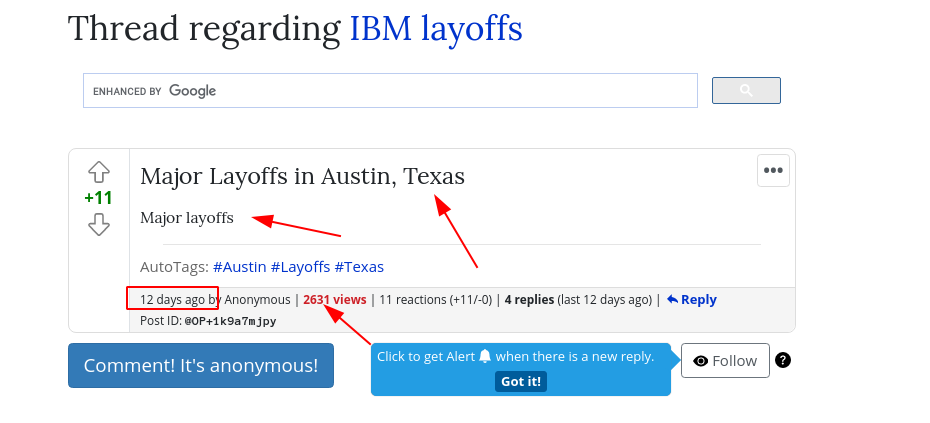This screenshot has height=423, width=930.
Task: Click the 2631 views count
Action: tap(335, 299)
